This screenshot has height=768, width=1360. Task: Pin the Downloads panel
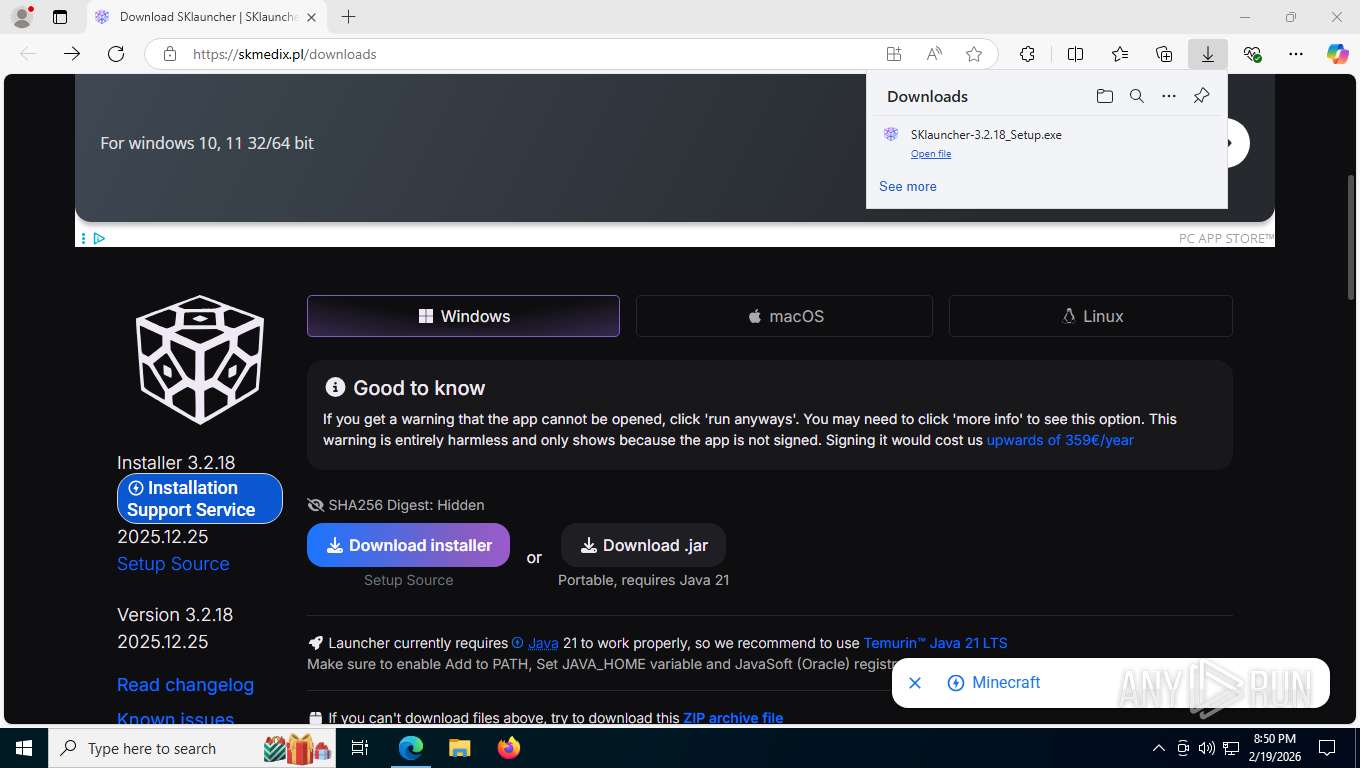(1202, 96)
